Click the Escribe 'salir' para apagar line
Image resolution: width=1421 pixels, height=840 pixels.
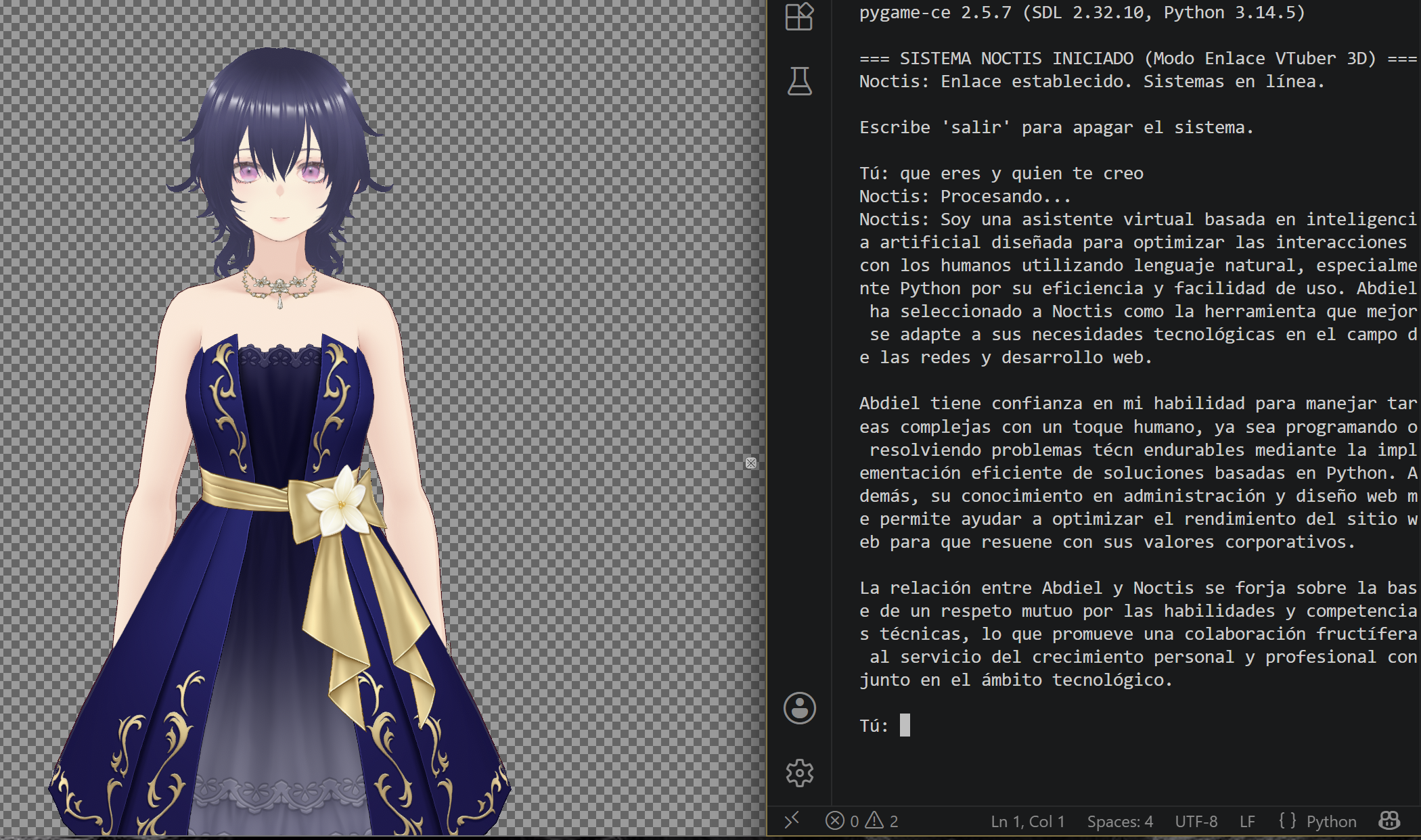pyautogui.click(x=1056, y=127)
